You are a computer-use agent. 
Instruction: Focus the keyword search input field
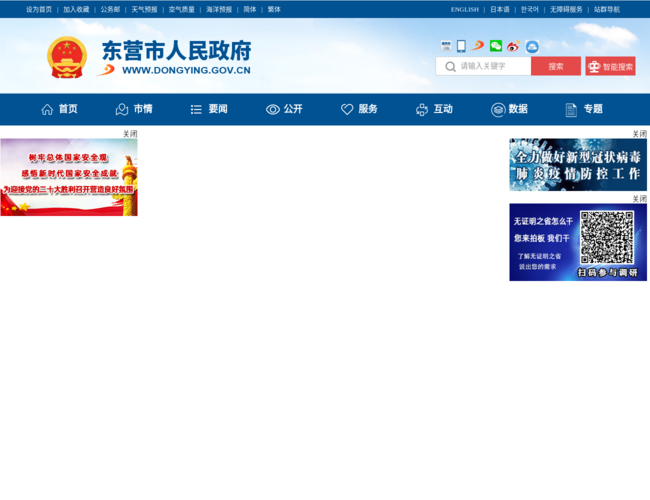pos(490,67)
